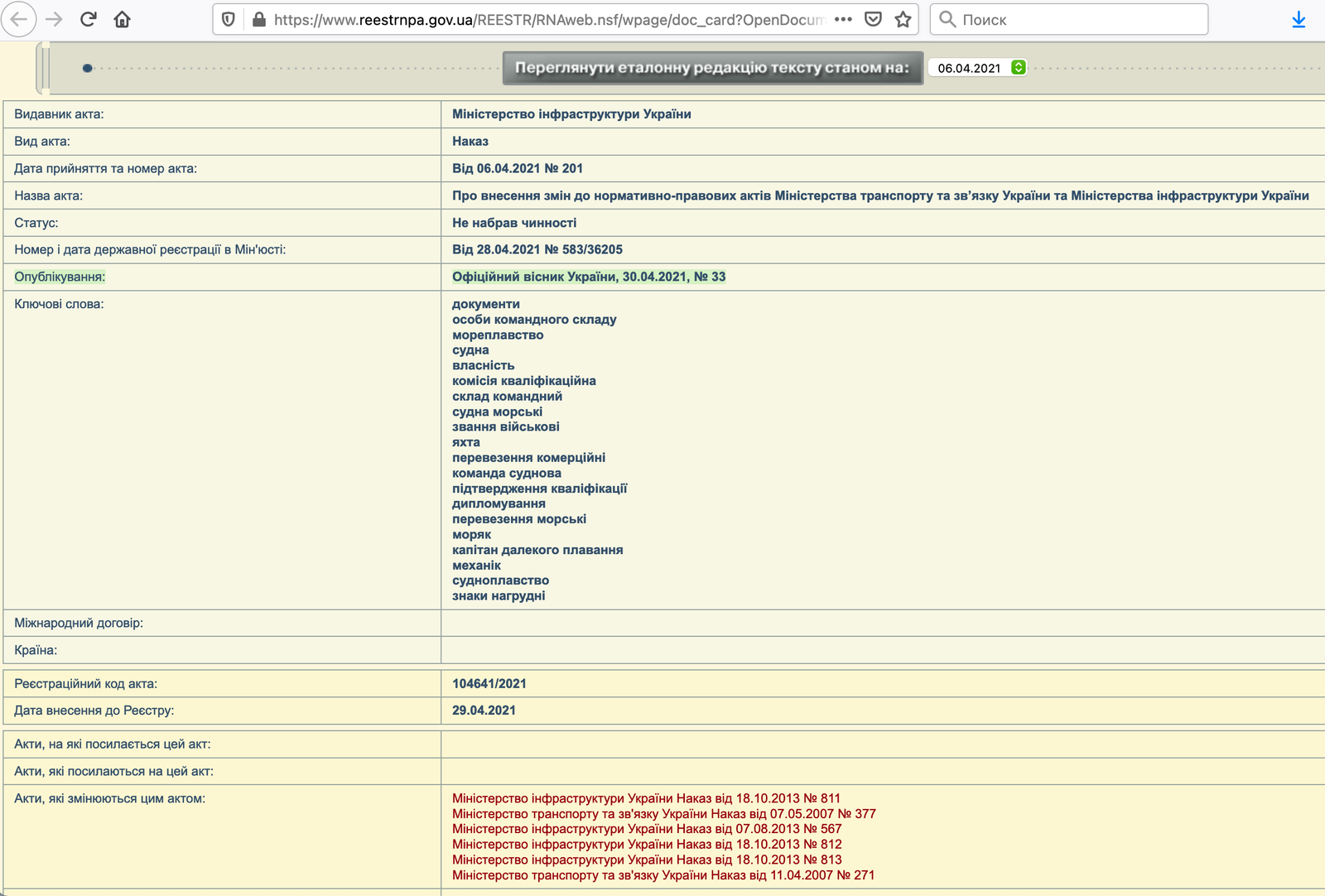1325x896 pixels.
Task: Open the downloads arrow icon
Action: (x=1298, y=19)
